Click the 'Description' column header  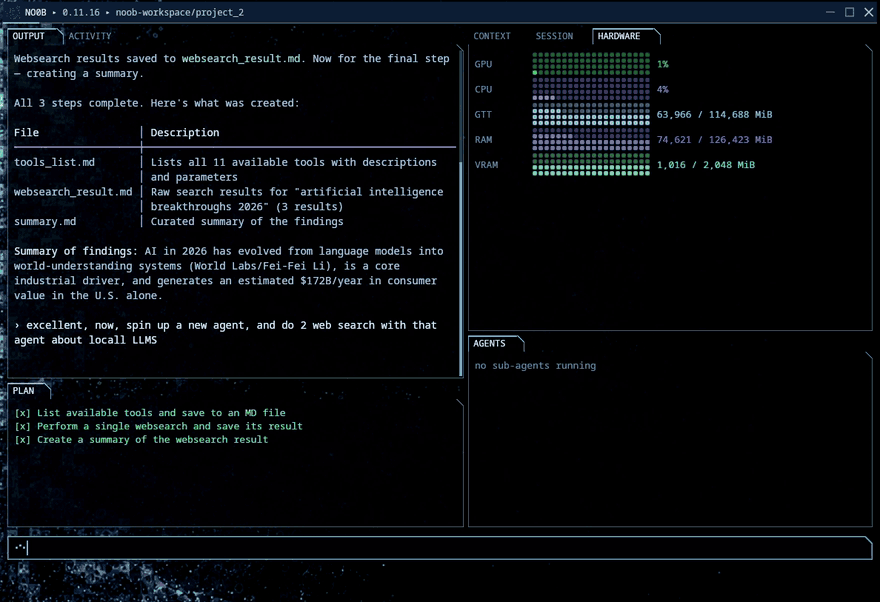[x=185, y=132]
